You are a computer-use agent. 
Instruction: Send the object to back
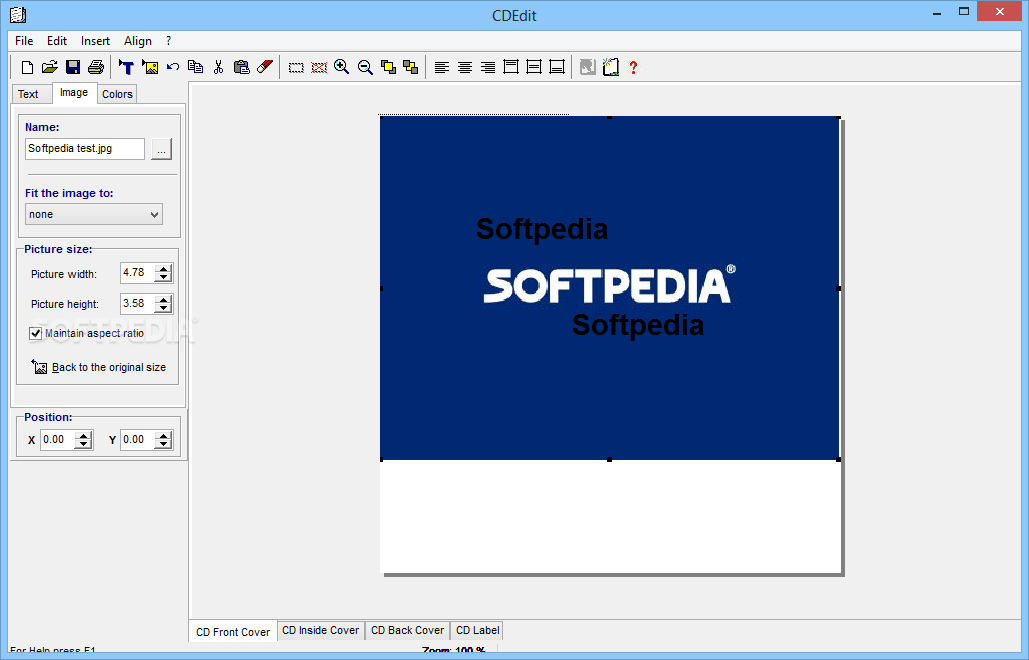pyautogui.click(x=411, y=67)
